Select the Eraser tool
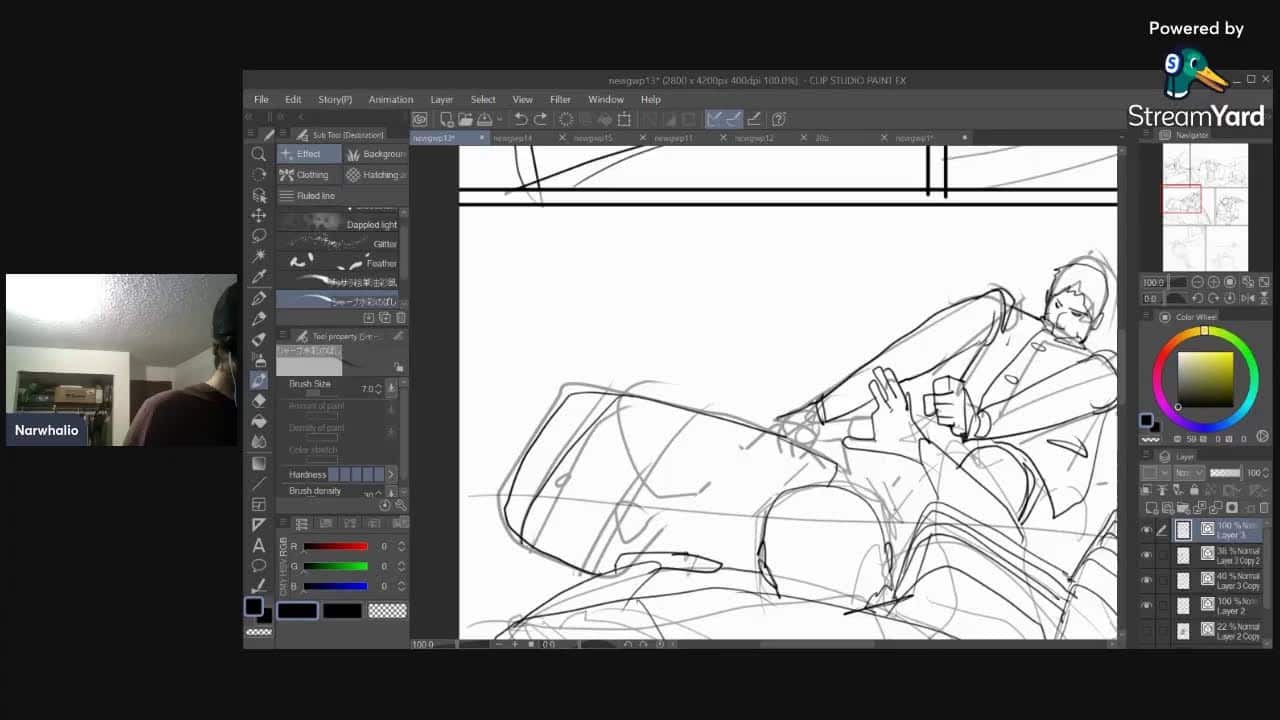The image size is (1280, 720). point(259,400)
